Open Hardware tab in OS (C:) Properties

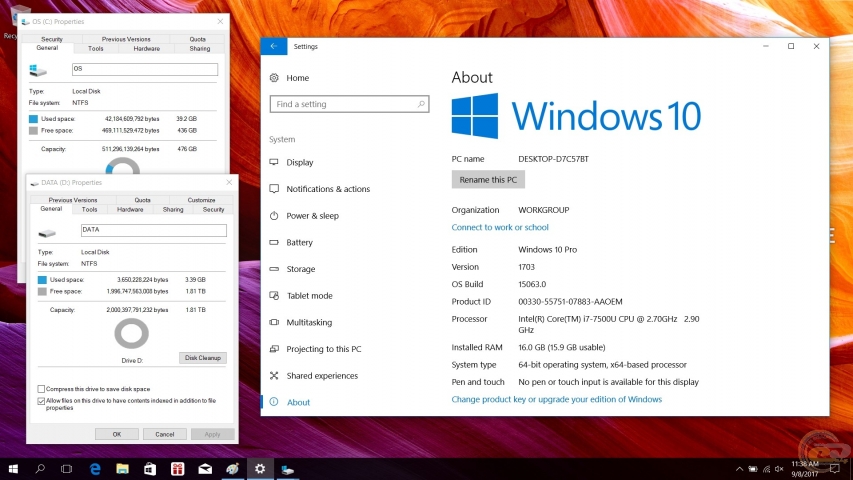(147, 48)
